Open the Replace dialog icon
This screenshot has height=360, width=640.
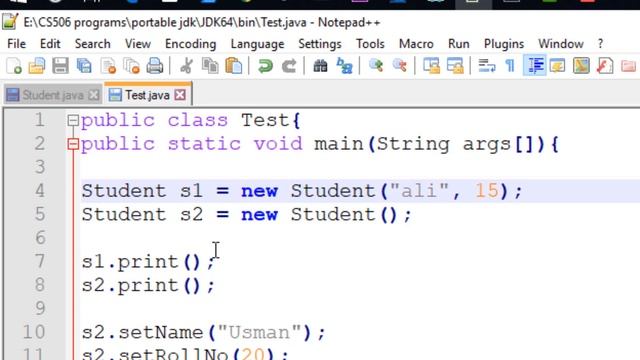[x=344, y=66]
